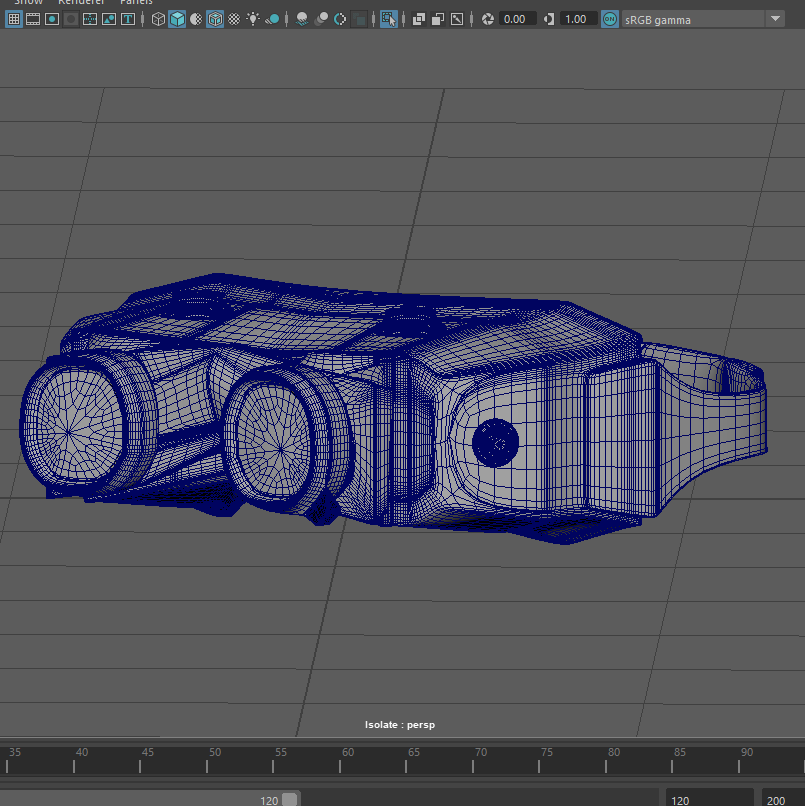This screenshot has width=805, height=806.
Task: Click the range slider handle at 120
Action: (289, 799)
